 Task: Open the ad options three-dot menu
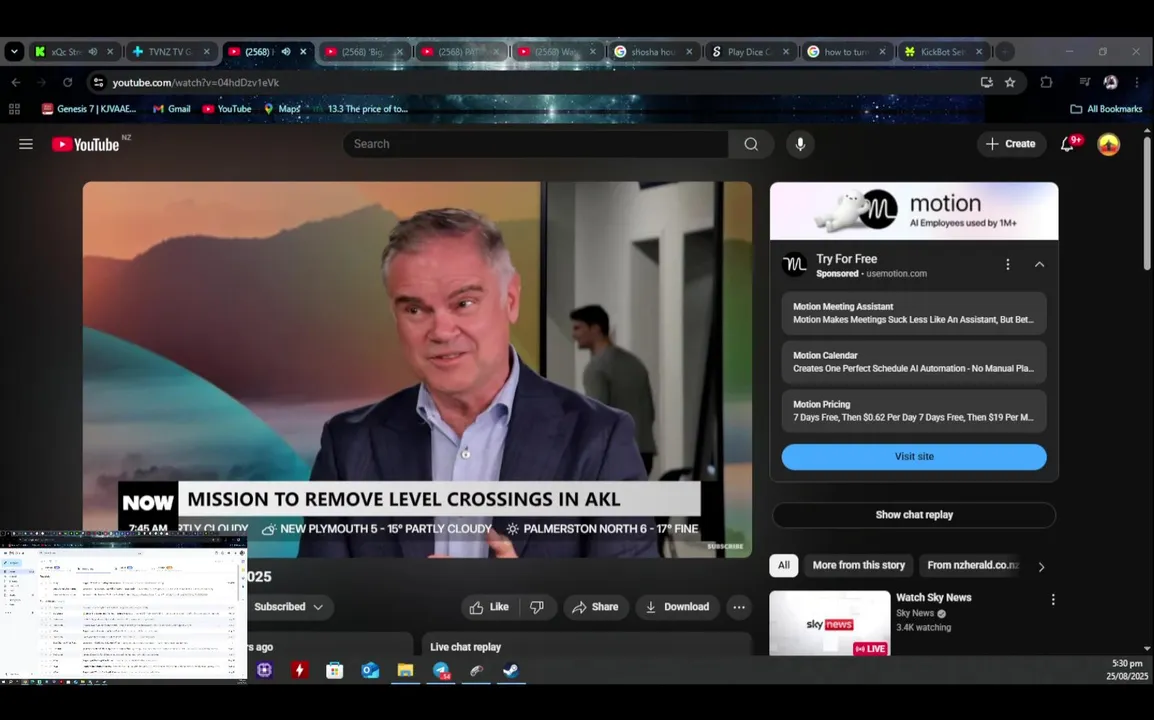point(1008,264)
